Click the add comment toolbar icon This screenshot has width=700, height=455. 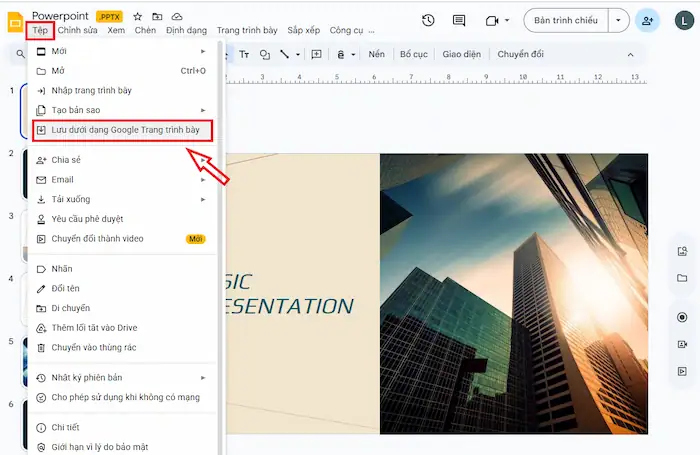316,54
